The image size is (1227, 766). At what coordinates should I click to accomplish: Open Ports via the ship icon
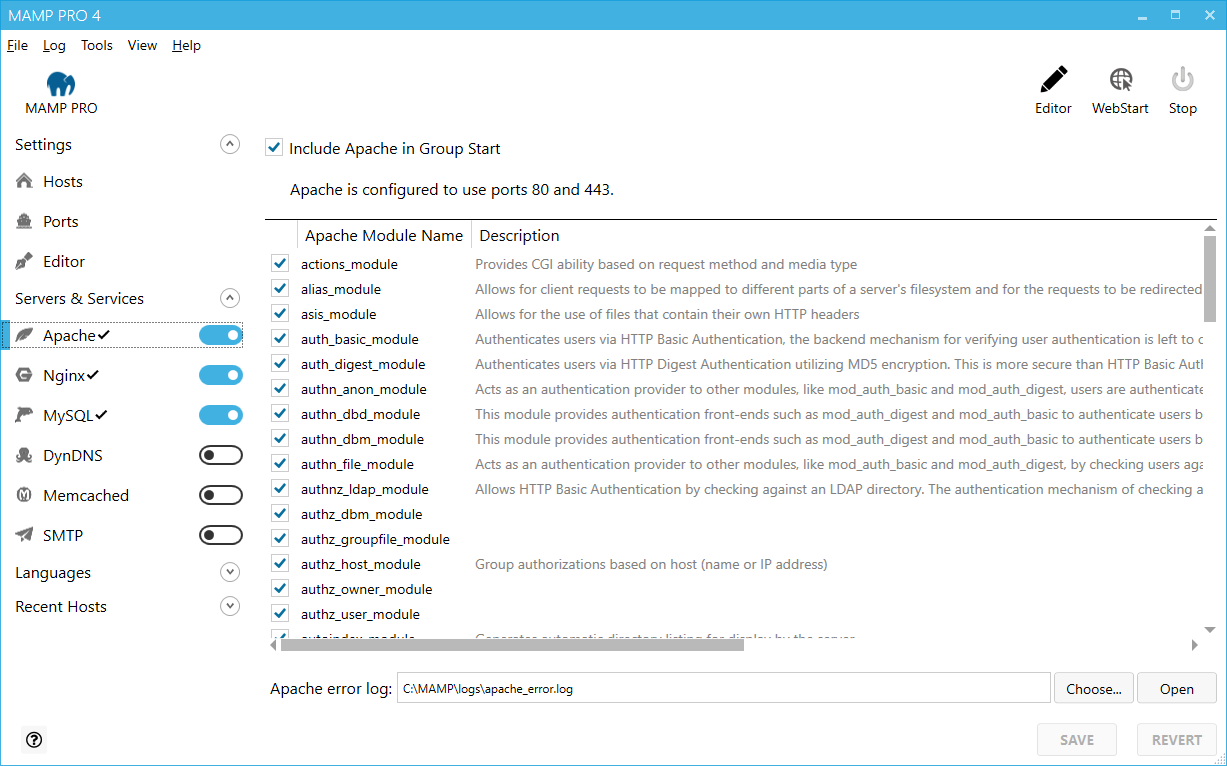25,221
